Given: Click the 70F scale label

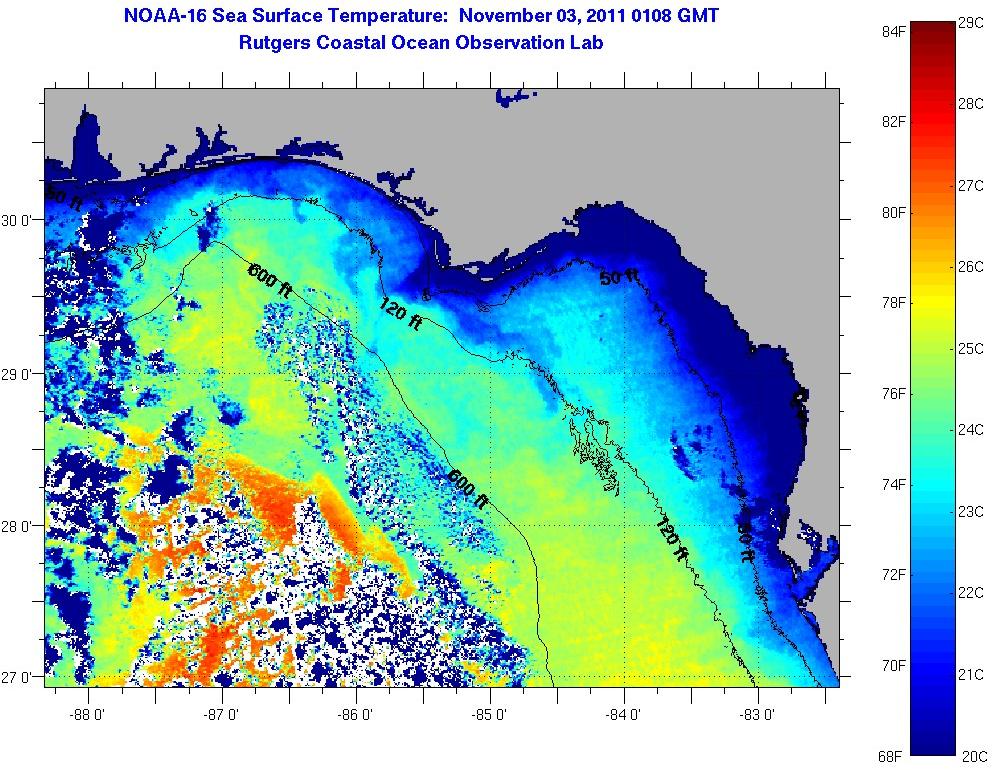Looking at the screenshot, I should pos(893,665).
